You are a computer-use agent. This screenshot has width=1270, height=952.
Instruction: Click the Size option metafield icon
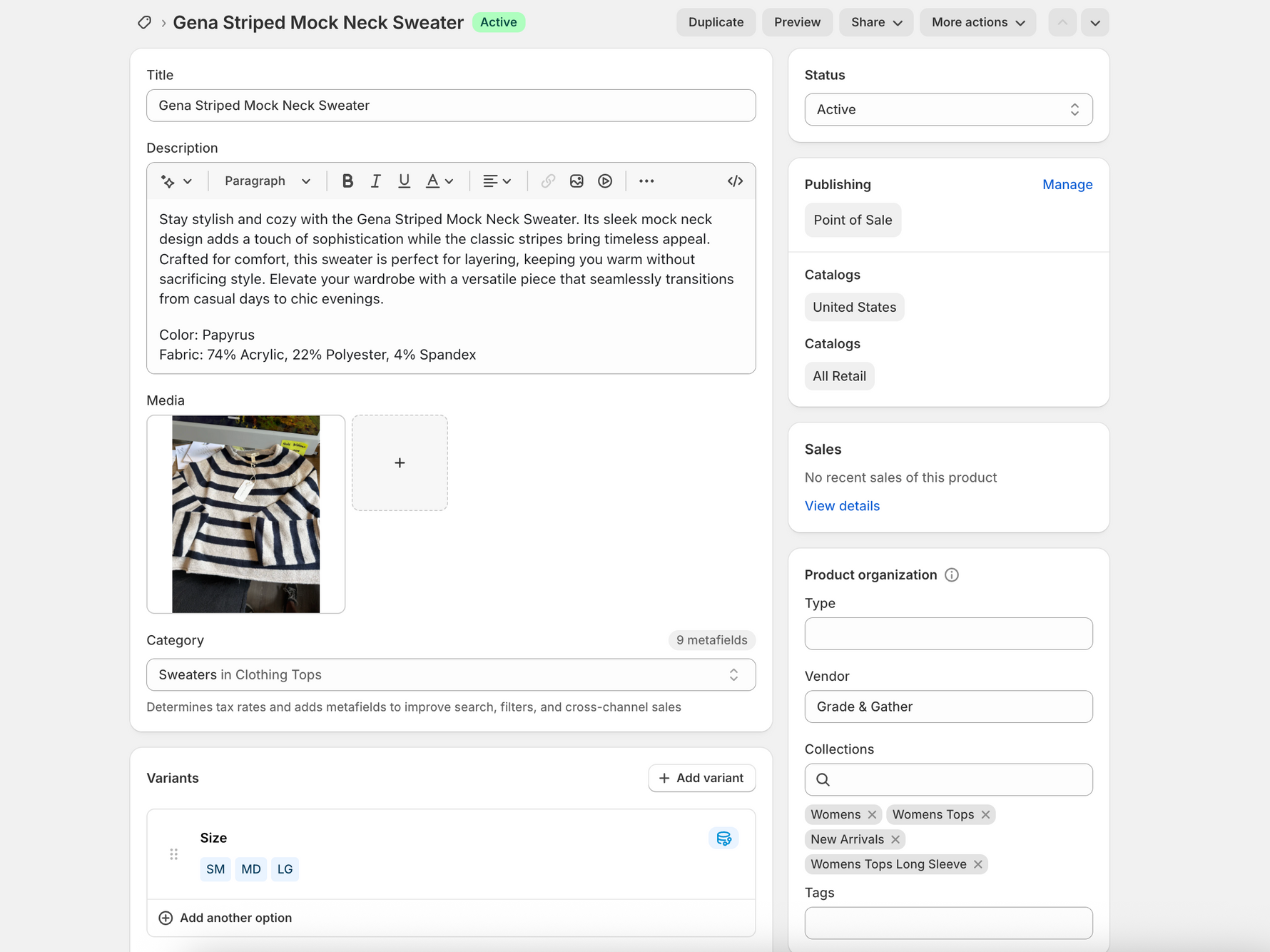723,839
